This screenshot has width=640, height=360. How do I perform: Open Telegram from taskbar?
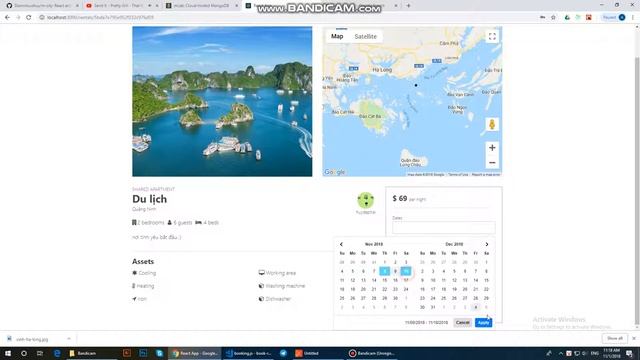(x=283, y=353)
